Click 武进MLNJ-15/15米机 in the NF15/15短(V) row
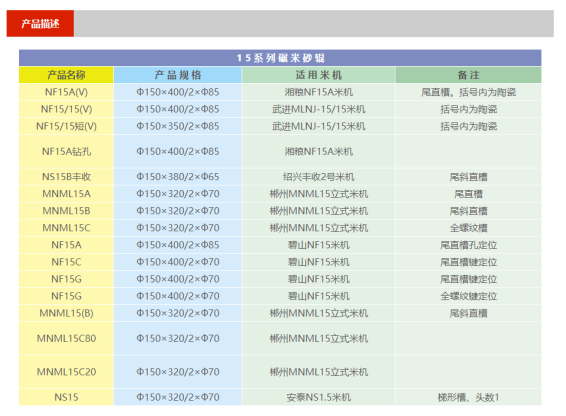 click(318, 126)
